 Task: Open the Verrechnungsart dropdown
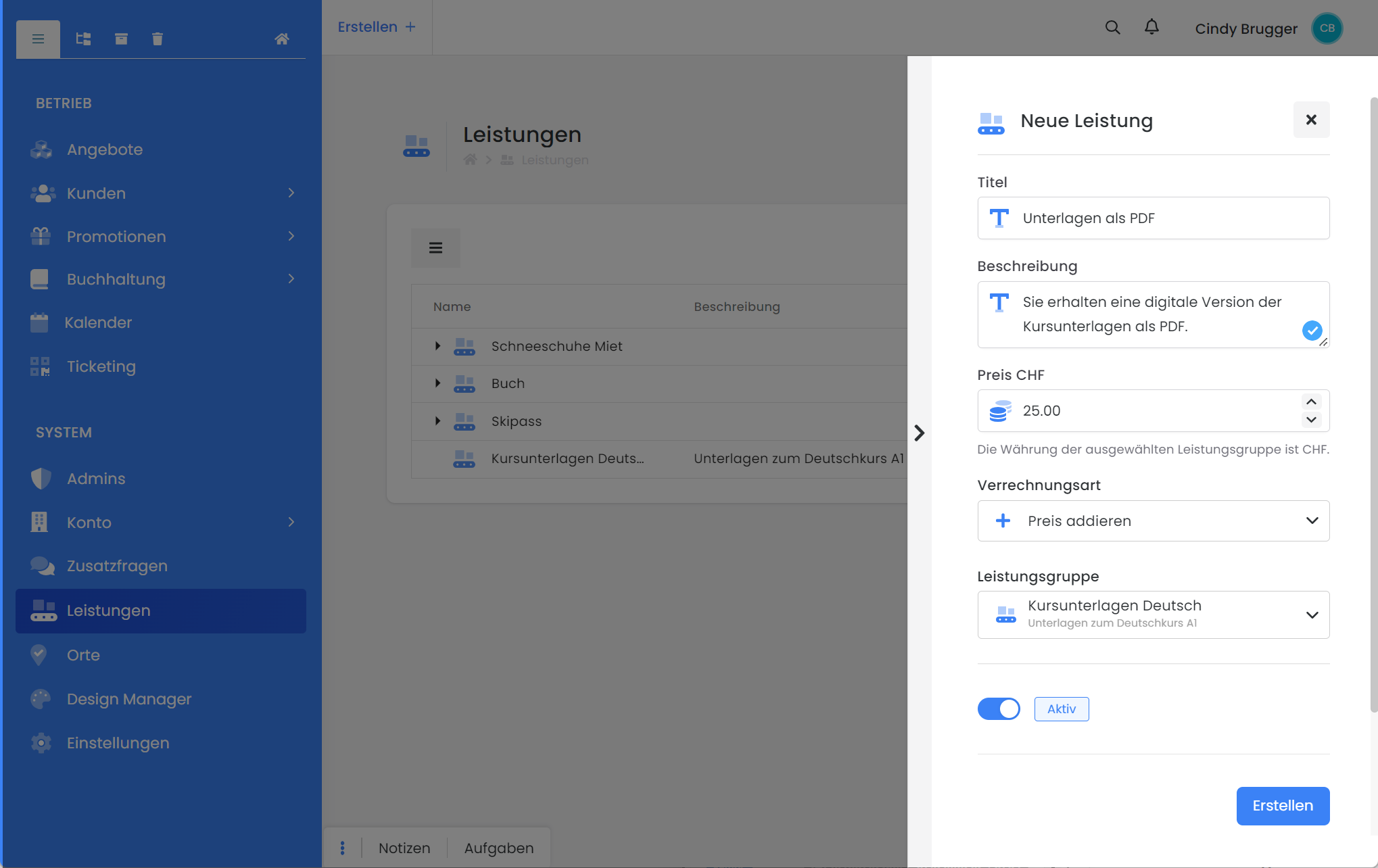click(1153, 521)
